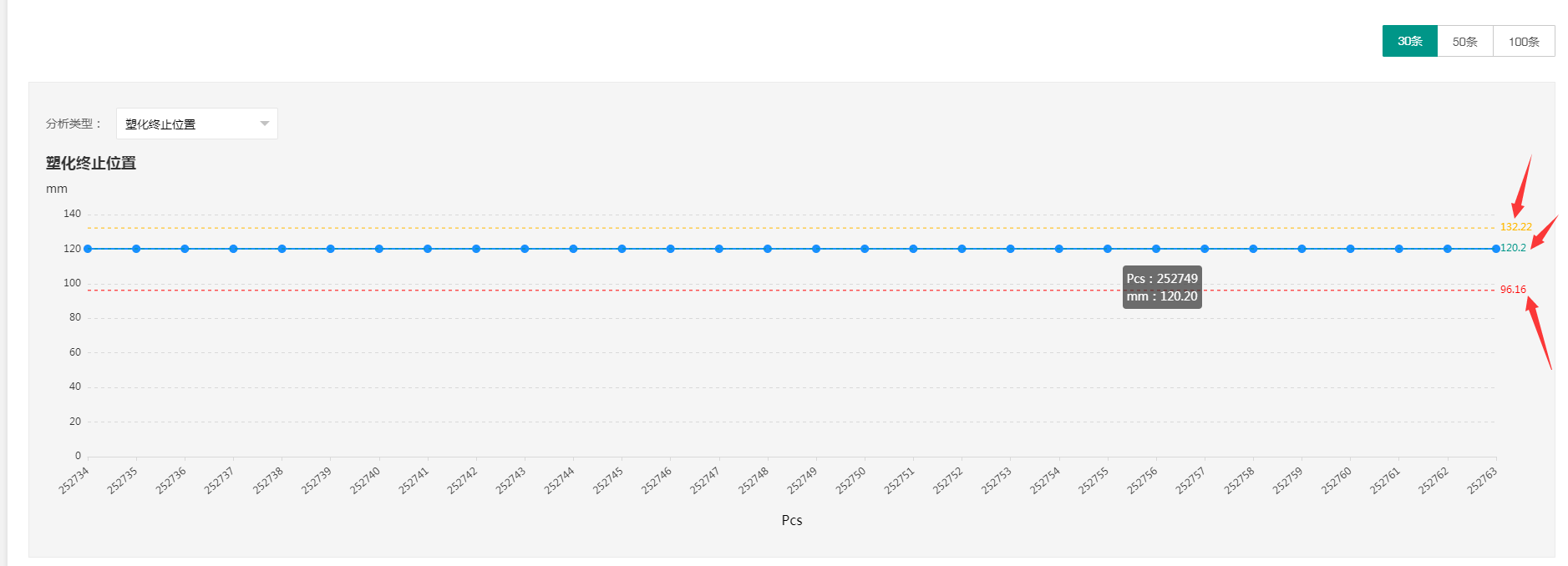
Task: Switch to 50条 records view
Action: click(1464, 41)
